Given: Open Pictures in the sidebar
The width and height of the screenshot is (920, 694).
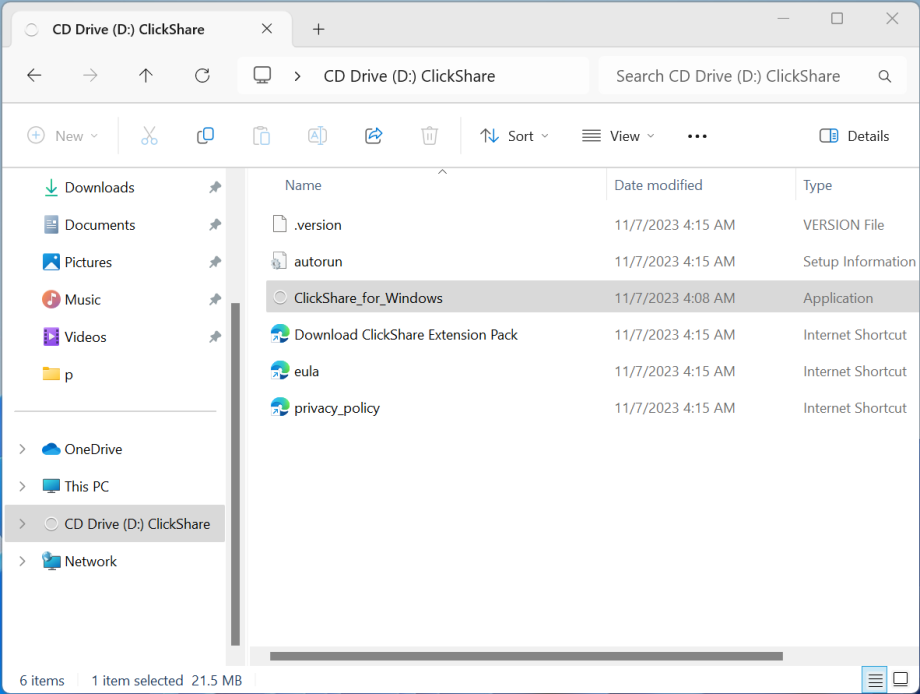Looking at the screenshot, I should [88, 262].
